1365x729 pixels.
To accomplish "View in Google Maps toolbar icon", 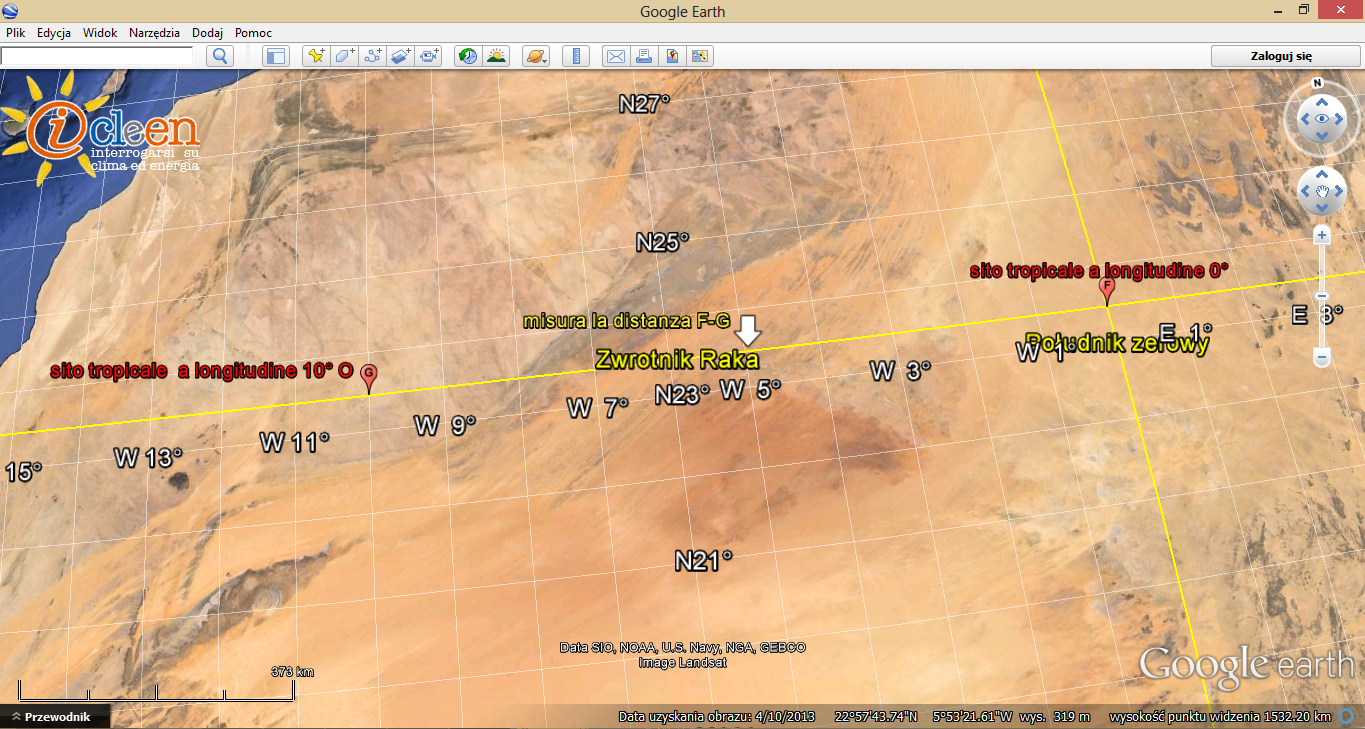I will pos(699,56).
